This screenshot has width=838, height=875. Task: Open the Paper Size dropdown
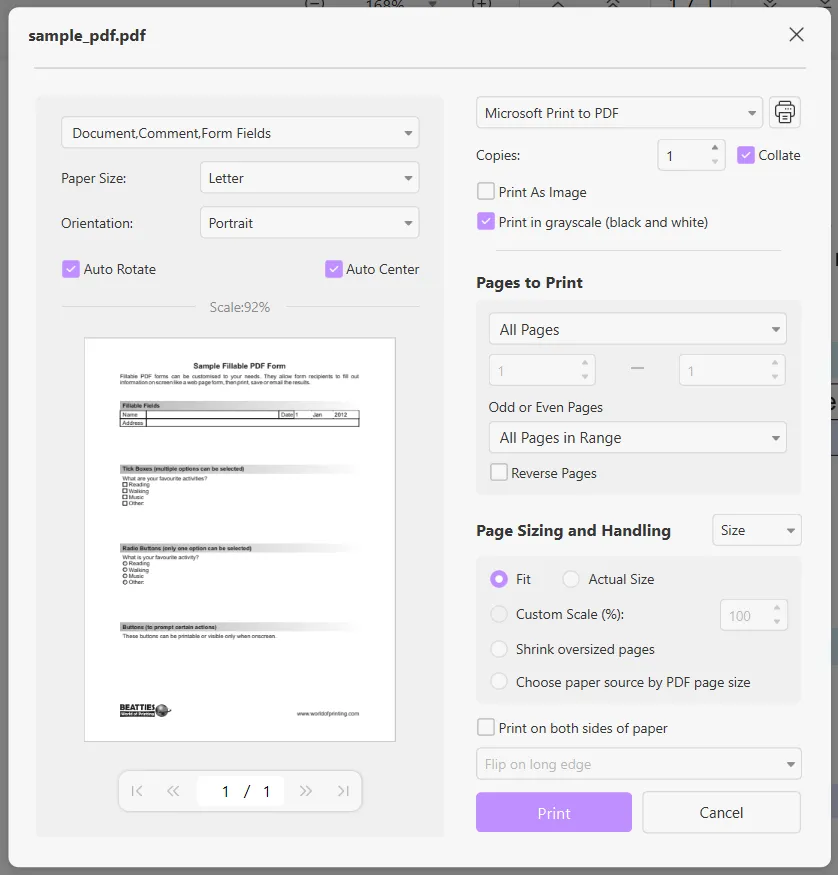click(309, 177)
